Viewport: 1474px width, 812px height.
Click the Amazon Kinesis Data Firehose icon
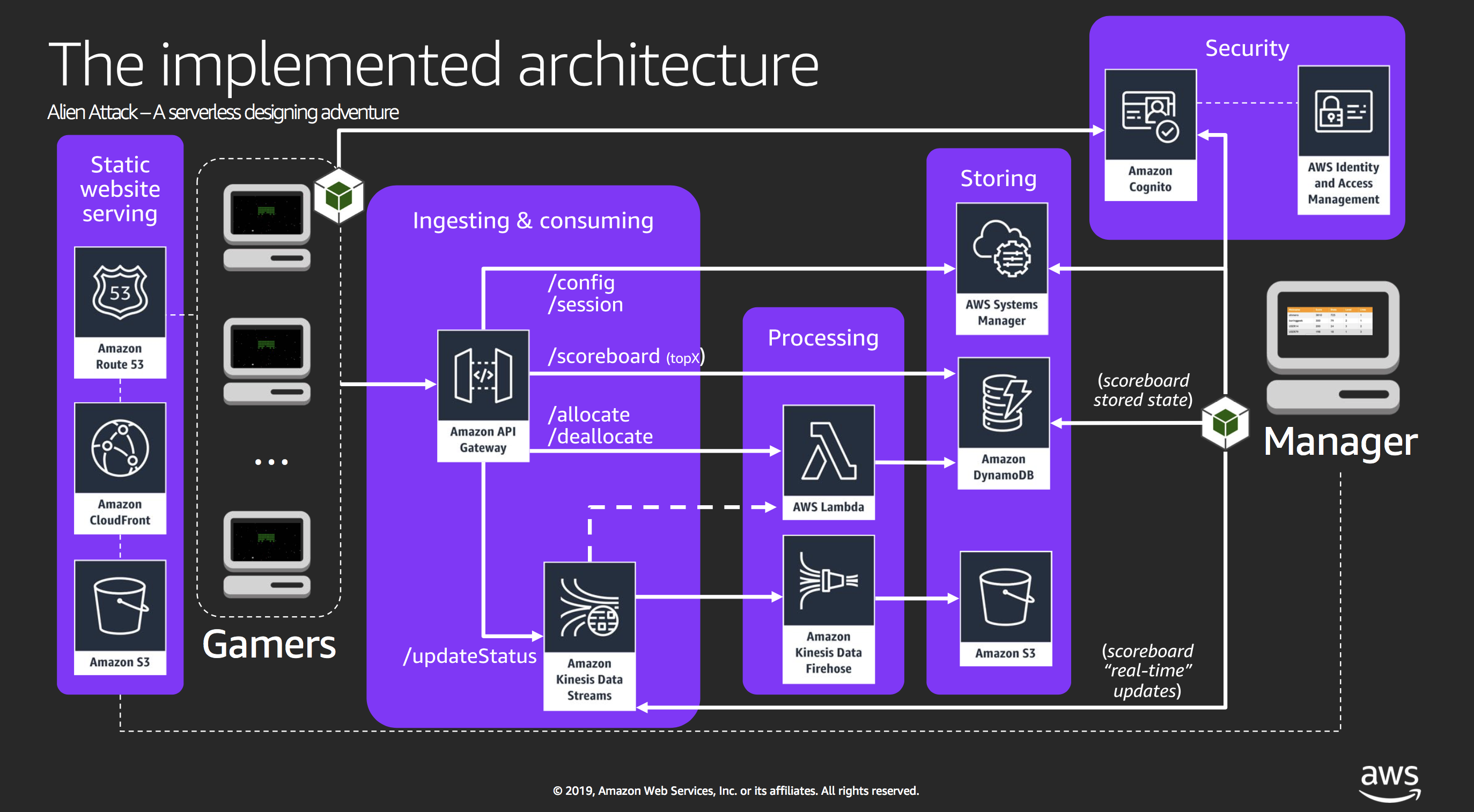(x=828, y=580)
